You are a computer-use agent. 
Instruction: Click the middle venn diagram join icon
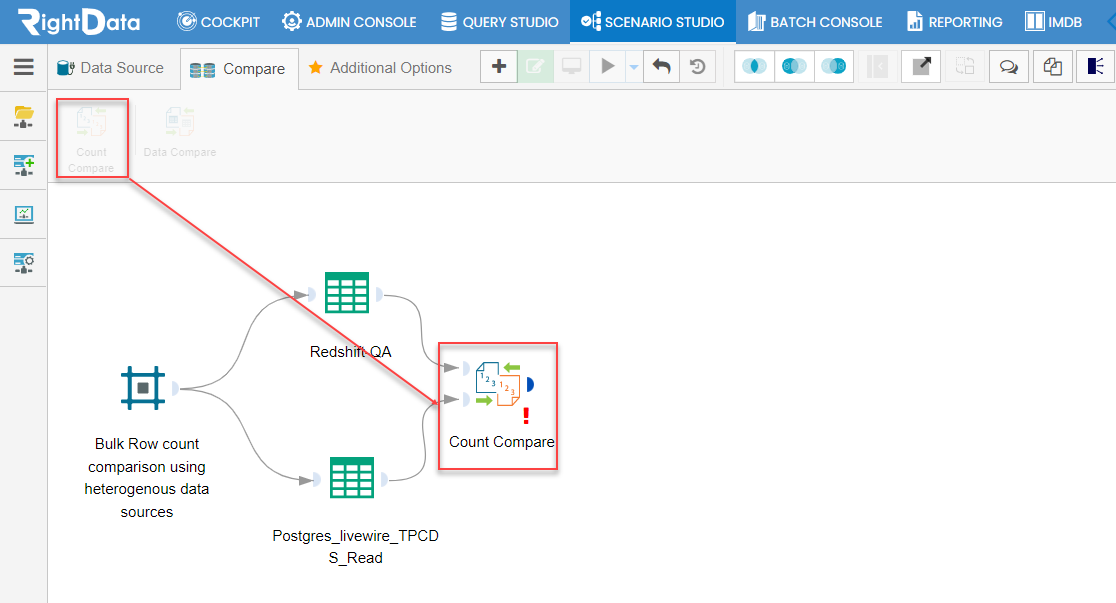click(794, 67)
